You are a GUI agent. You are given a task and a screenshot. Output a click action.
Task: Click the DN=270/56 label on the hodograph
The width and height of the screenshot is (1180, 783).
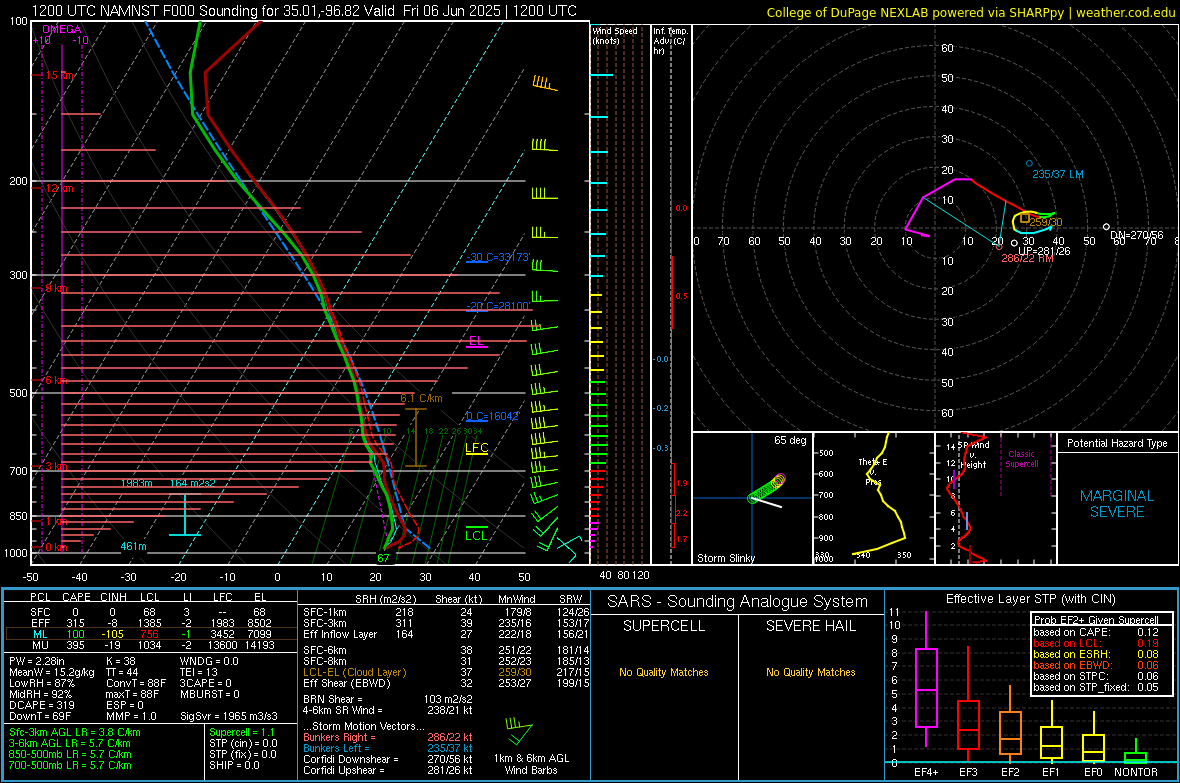tap(1136, 235)
